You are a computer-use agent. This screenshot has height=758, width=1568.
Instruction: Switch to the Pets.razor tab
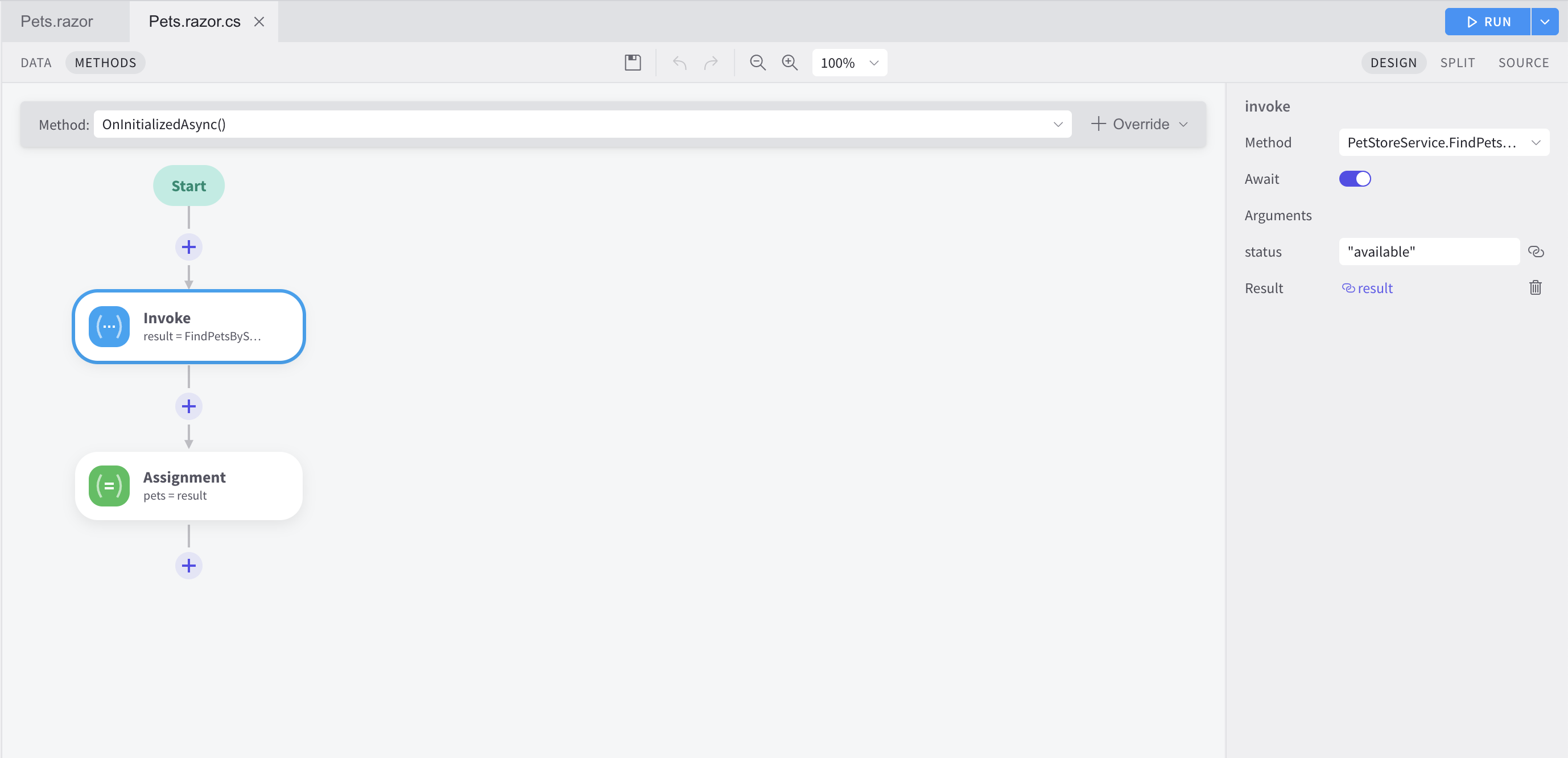coord(57,22)
